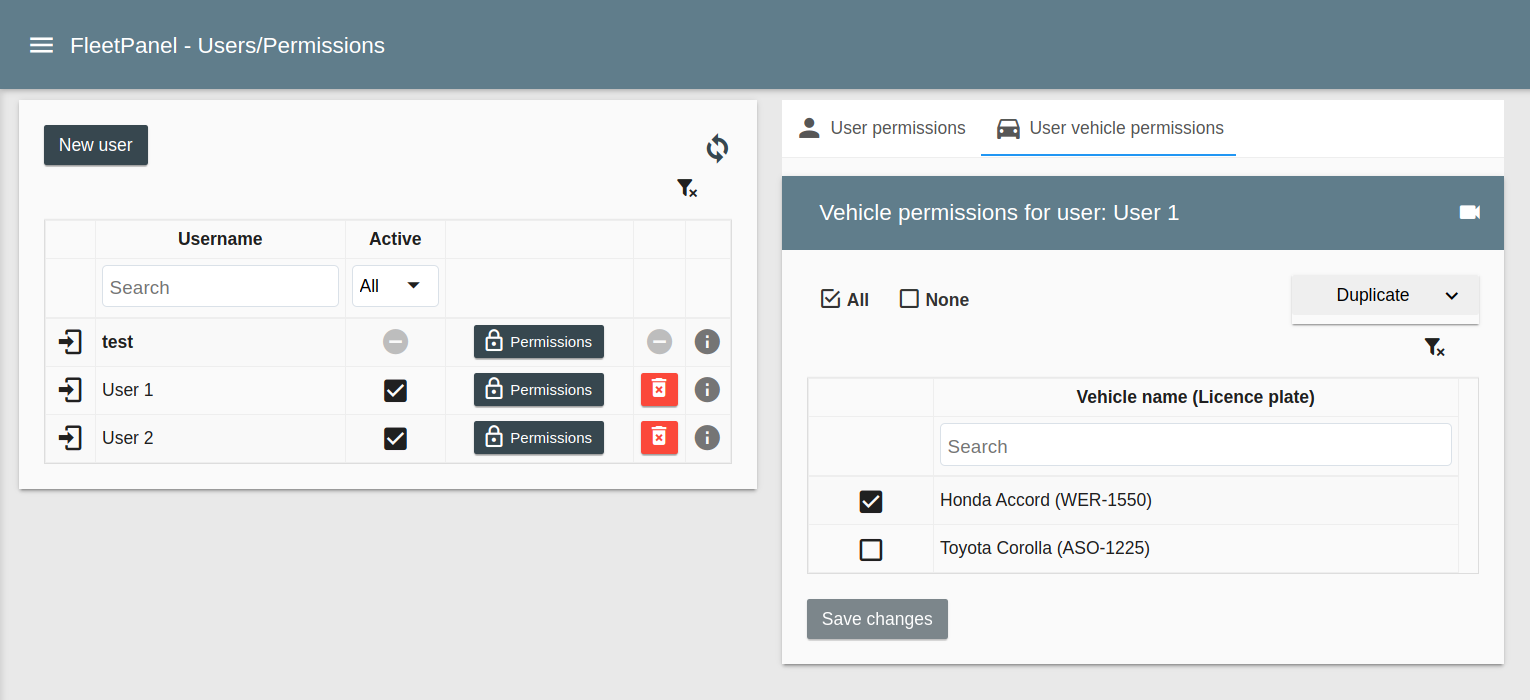
Task: Delete User 2 with red trash icon
Action: click(659, 438)
